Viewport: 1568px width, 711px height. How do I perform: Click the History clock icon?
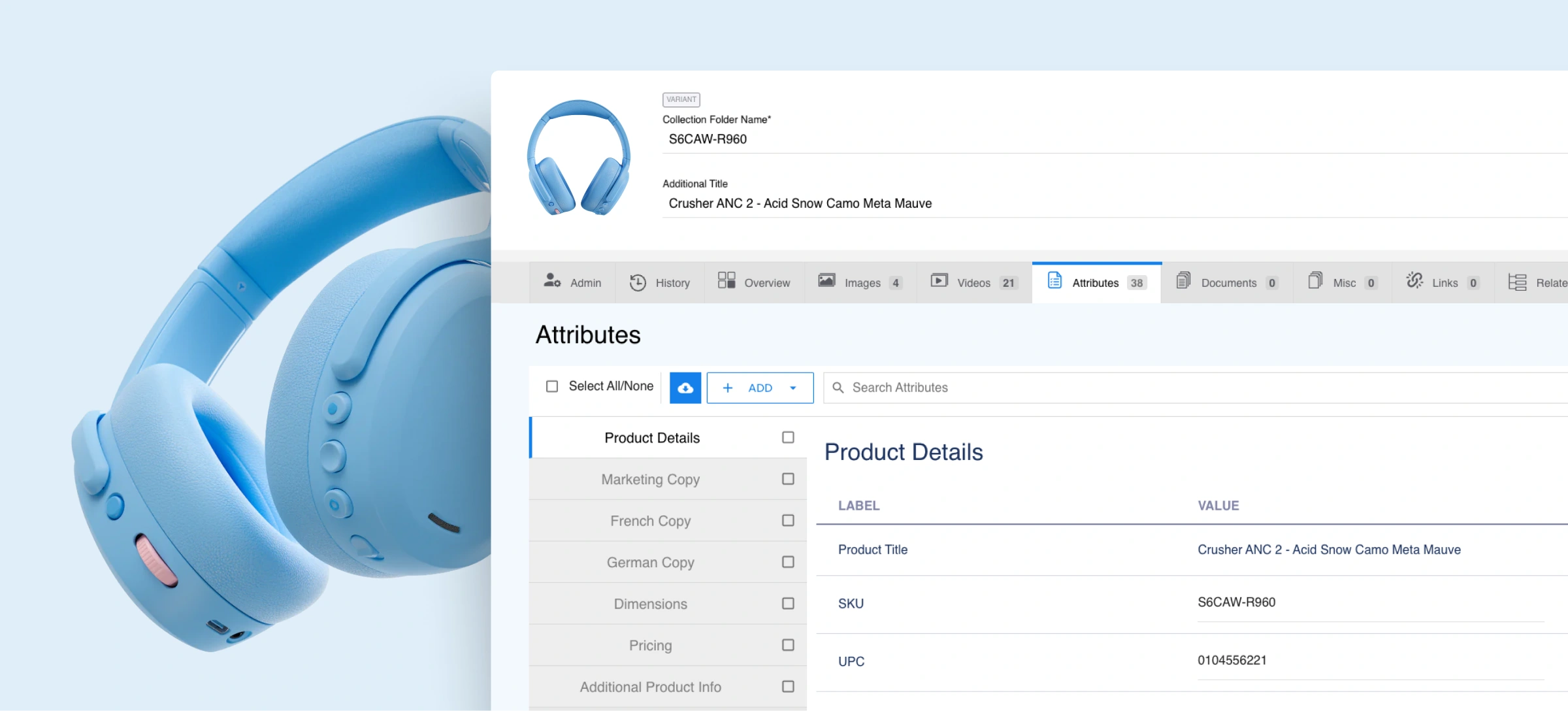(638, 282)
